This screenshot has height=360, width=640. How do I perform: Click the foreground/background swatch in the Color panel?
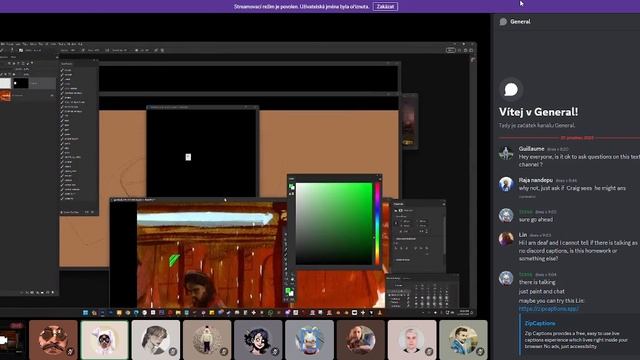[291, 187]
